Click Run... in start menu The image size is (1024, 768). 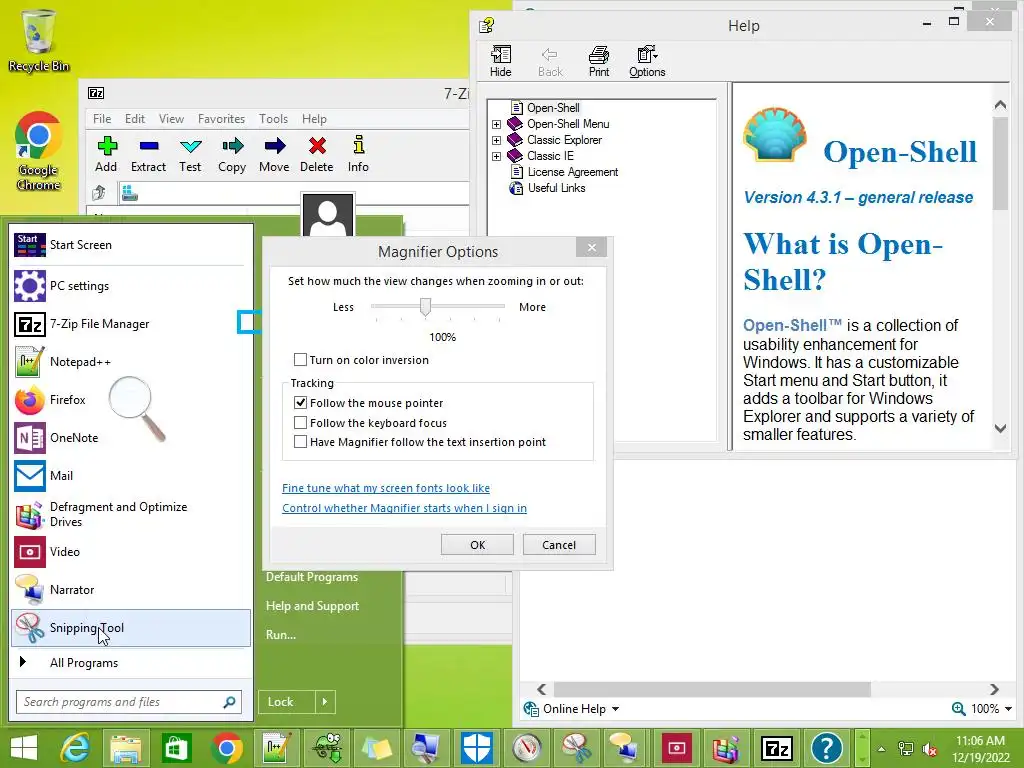tap(281, 635)
